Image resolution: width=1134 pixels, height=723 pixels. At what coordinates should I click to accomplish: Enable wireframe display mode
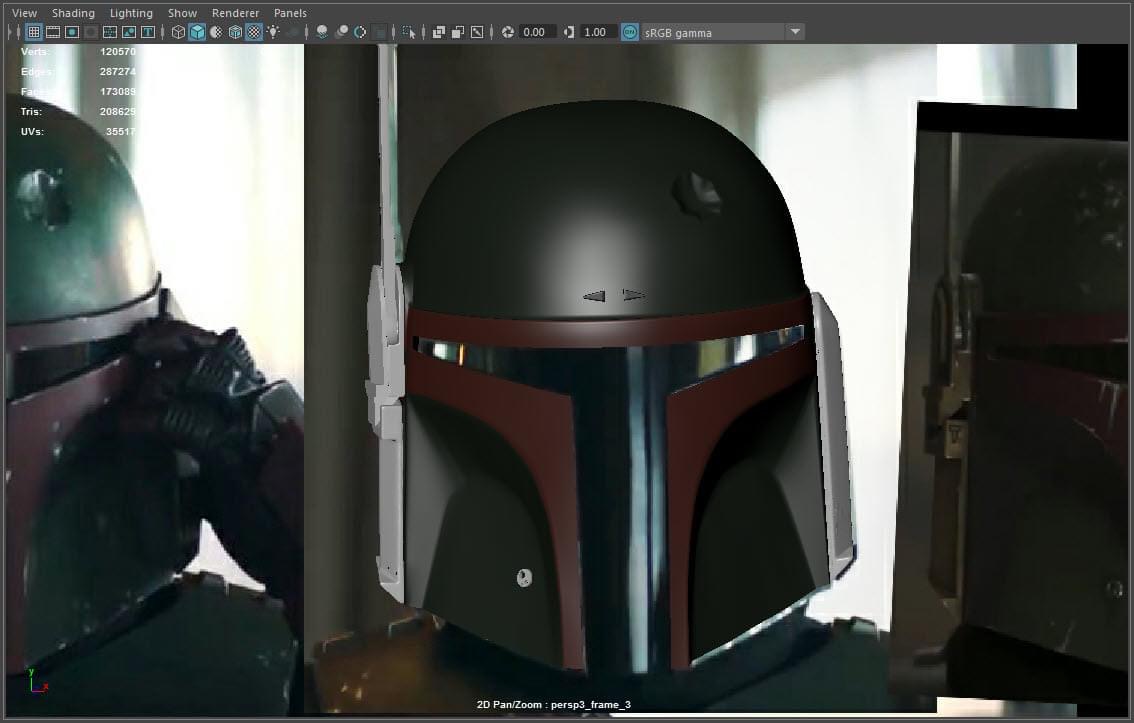(178, 32)
